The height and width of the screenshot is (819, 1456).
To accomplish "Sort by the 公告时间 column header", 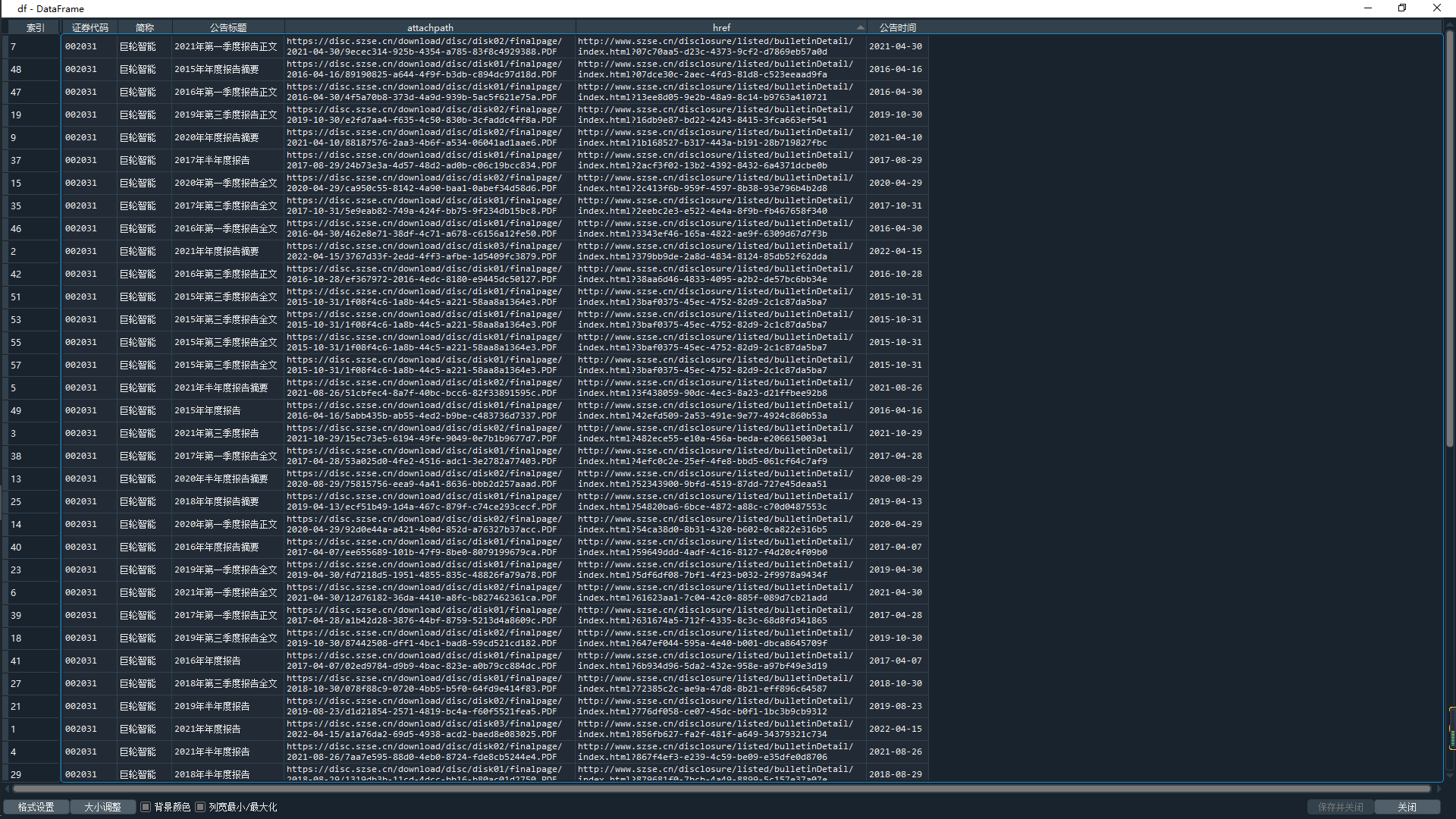I will [x=898, y=27].
